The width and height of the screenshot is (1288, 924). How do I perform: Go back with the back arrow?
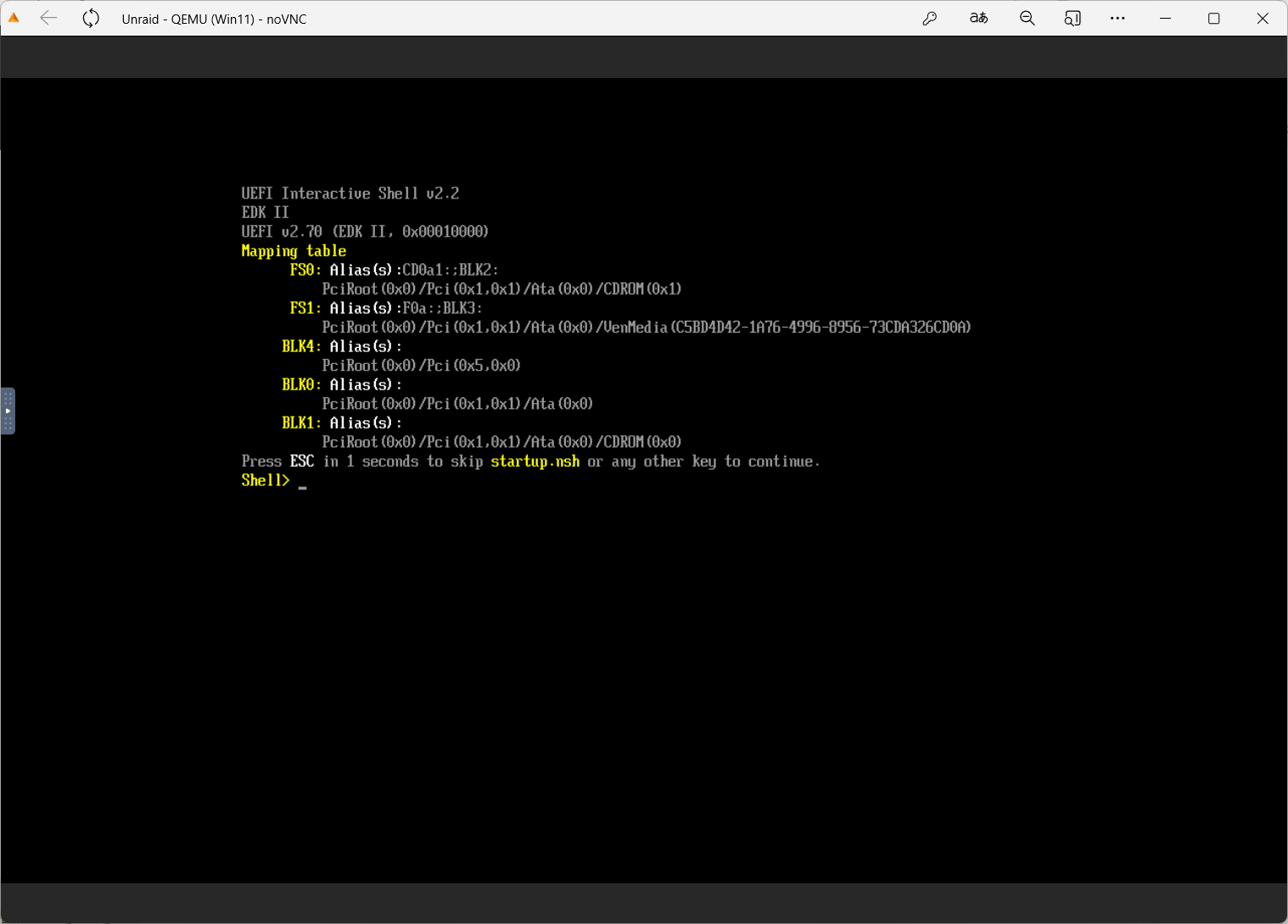[48, 18]
